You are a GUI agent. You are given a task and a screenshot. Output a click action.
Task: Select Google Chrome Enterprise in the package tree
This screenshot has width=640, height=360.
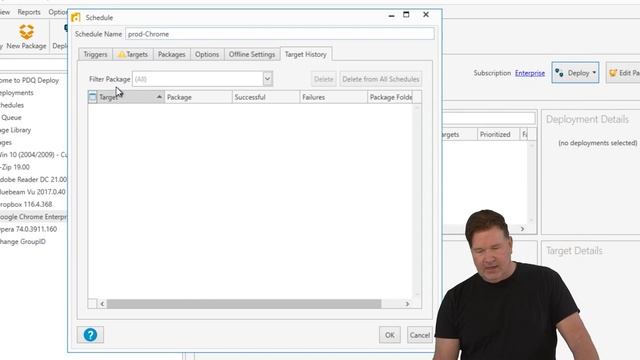click(x=33, y=217)
